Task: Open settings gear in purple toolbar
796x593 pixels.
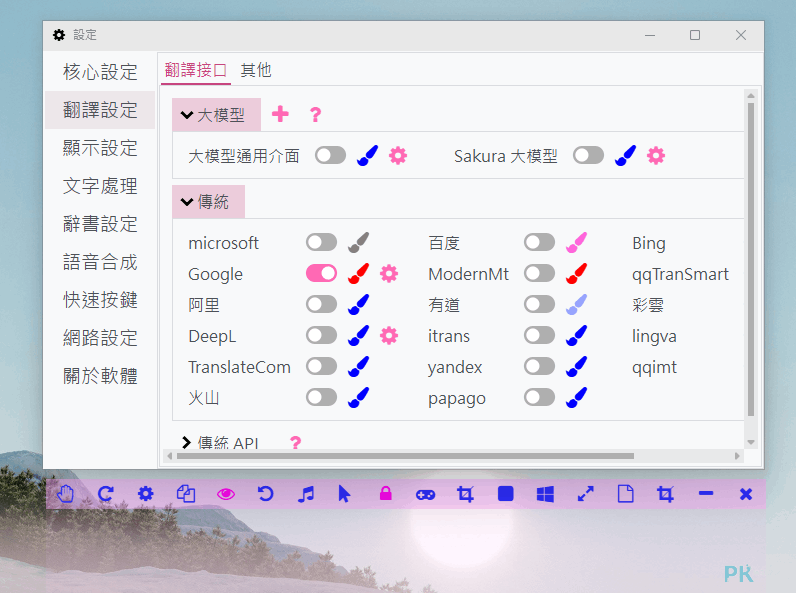Action: click(146, 493)
